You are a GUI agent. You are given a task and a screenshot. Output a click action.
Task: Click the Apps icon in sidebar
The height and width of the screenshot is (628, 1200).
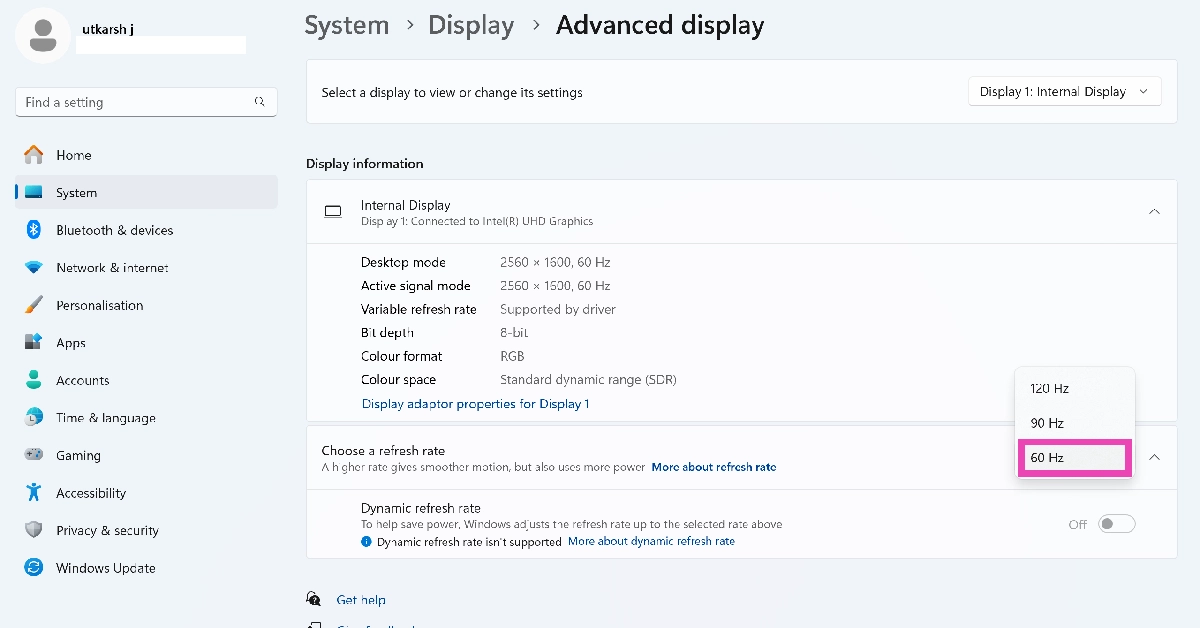click(34, 343)
